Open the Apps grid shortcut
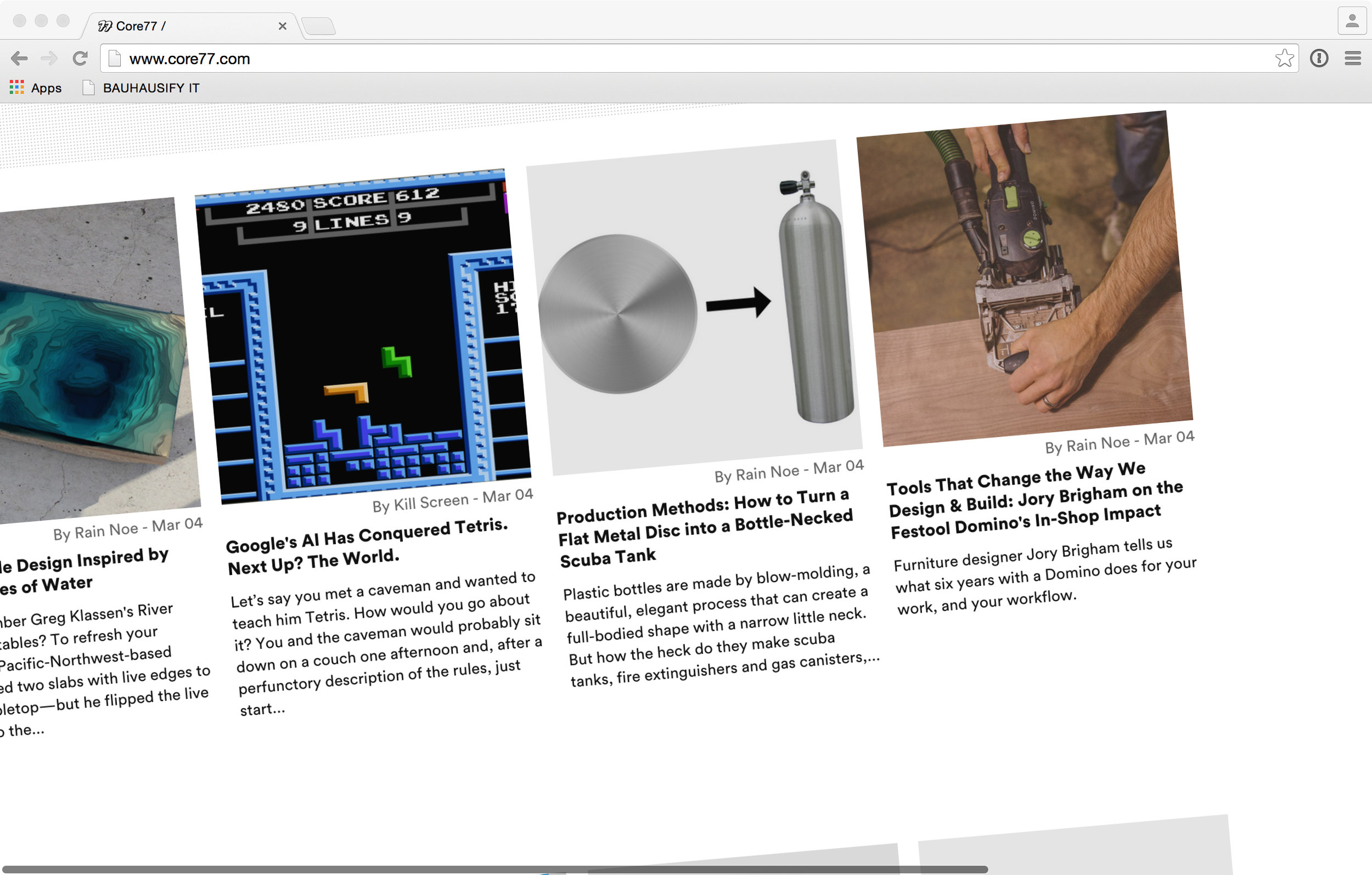Viewport: 1372px width, 875px height. [35, 88]
